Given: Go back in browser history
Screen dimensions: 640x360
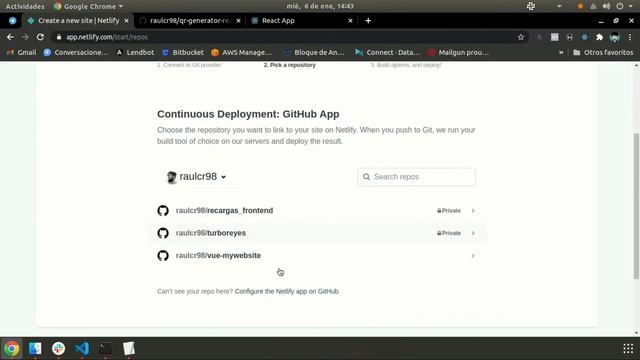Looking at the screenshot, I should (x=10, y=37).
